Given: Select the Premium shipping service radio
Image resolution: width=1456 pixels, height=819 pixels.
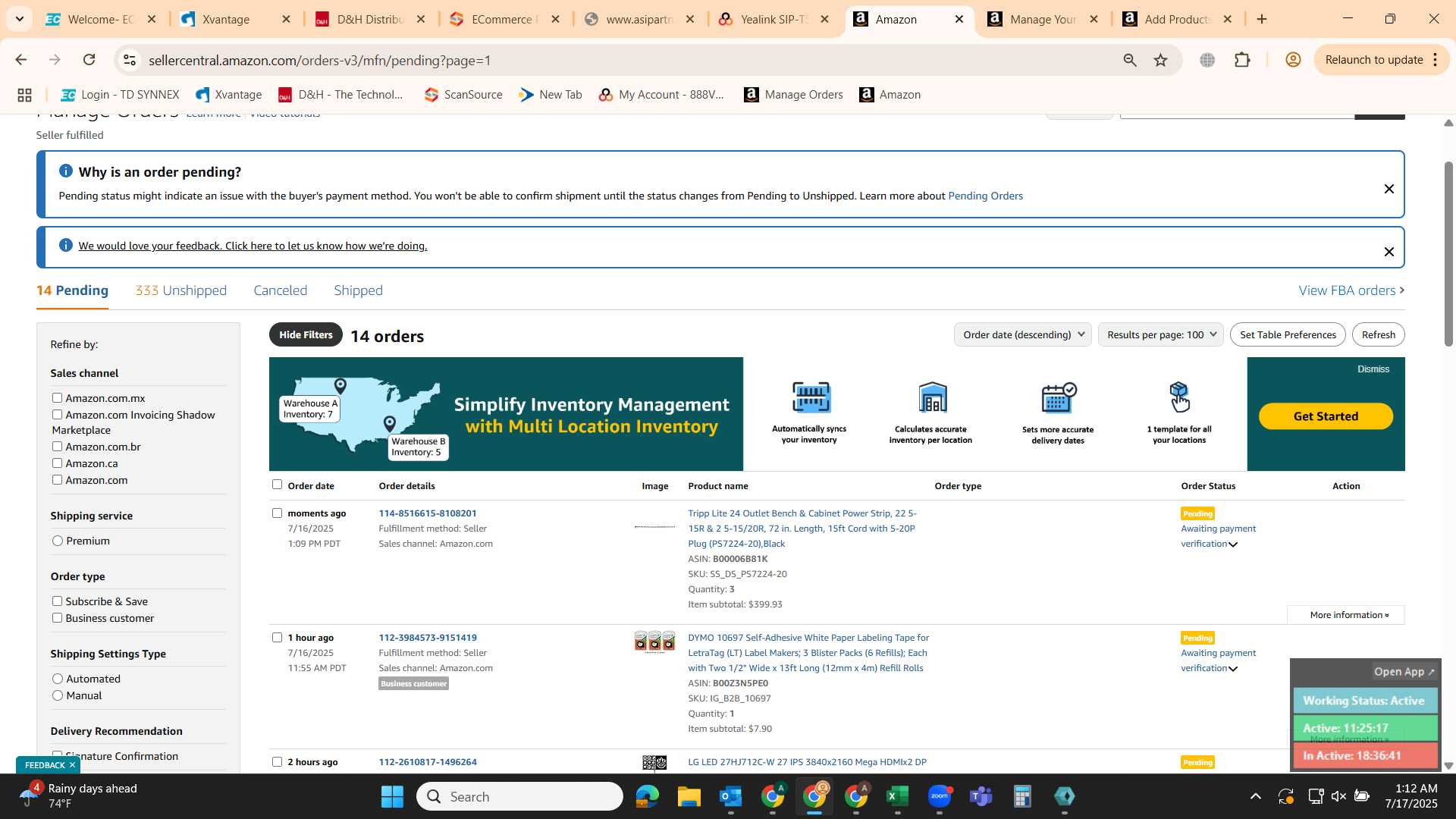Looking at the screenshot, I should coord(58,541).
